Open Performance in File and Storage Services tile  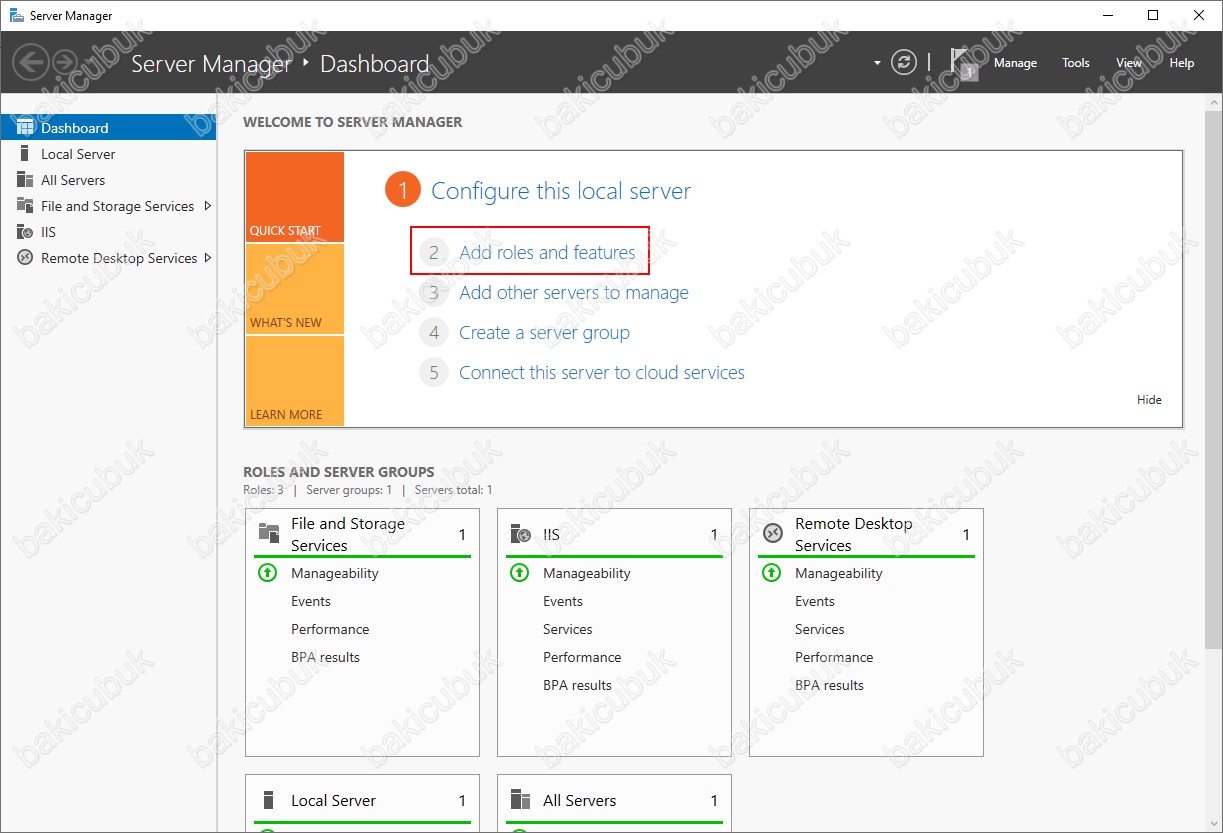330,629
